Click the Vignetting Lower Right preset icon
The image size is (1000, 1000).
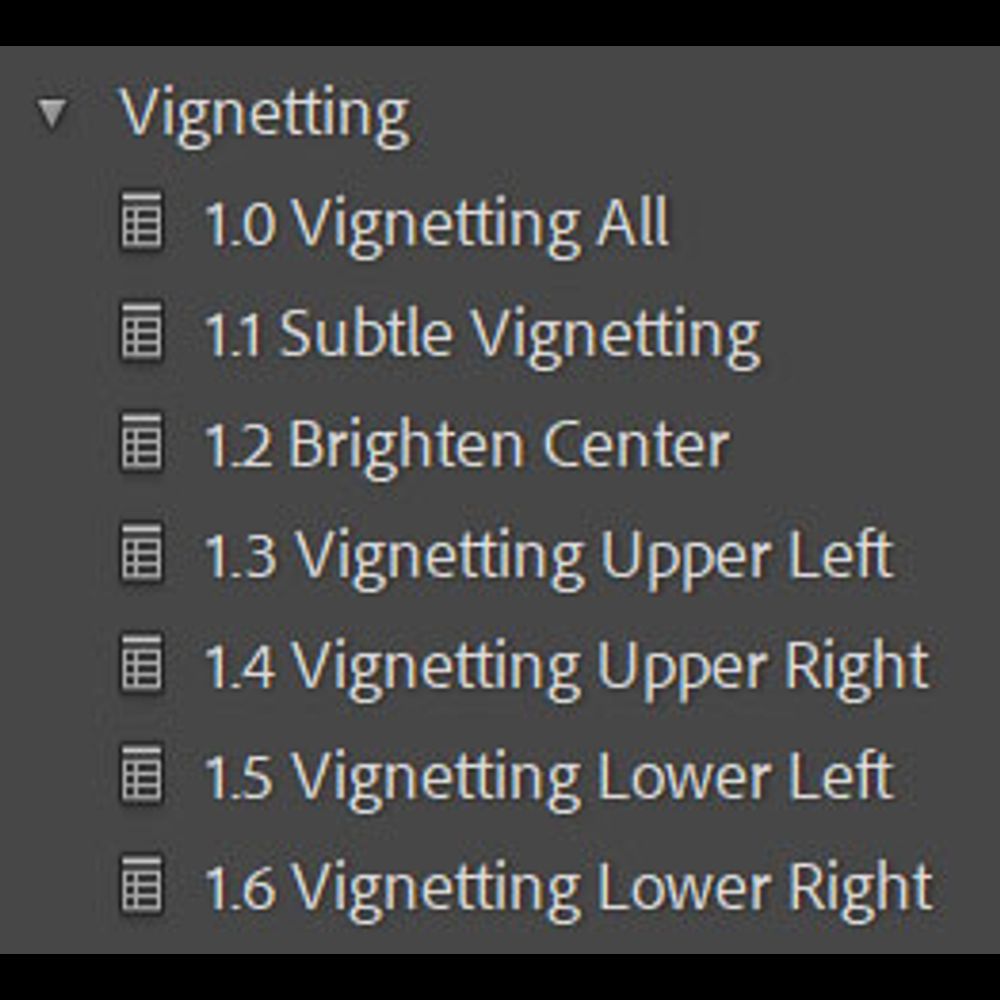tap(141, 887)
